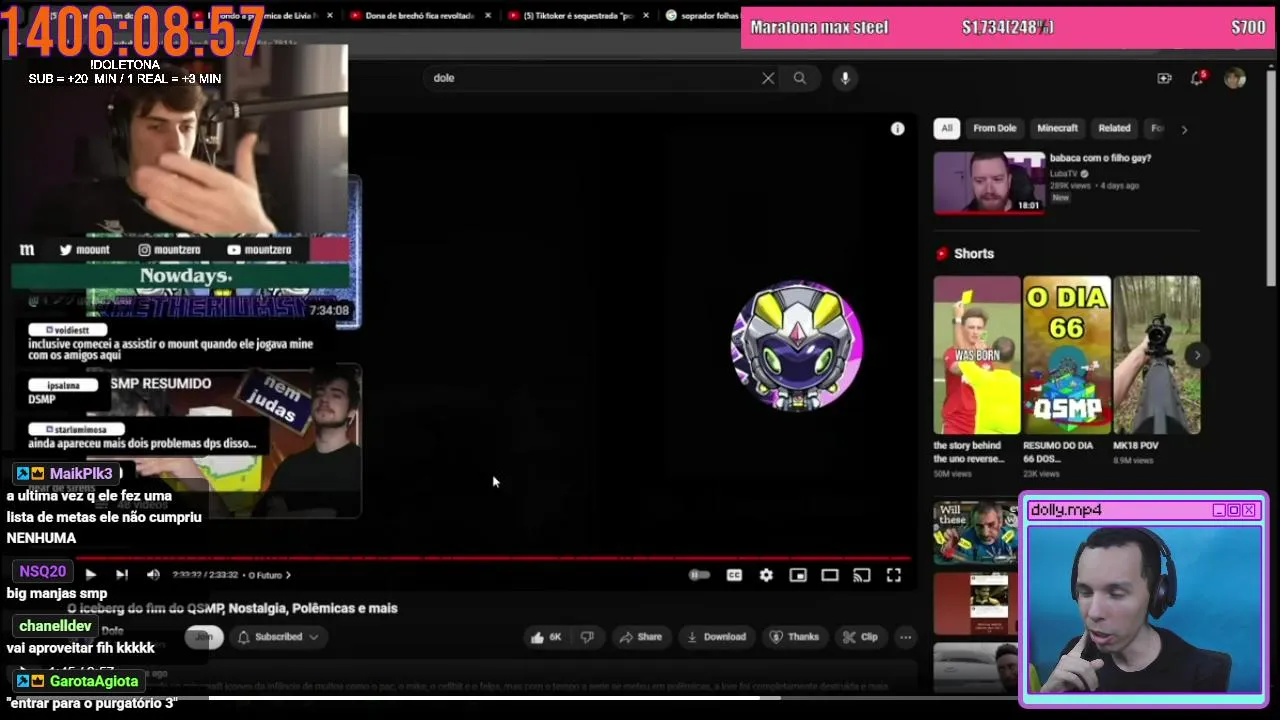Close the 'Tiktoker é sequestrada' tab
1280x720 pixels.
[x=646, y=16]
